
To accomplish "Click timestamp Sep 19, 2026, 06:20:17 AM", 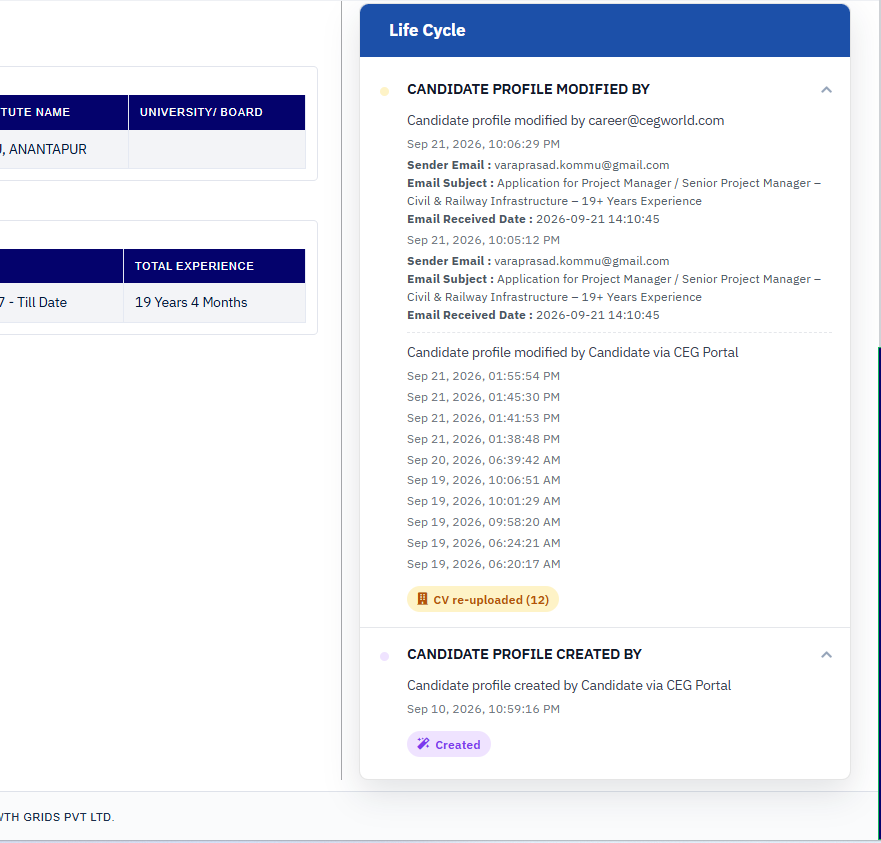I will [x=484, y=564].
